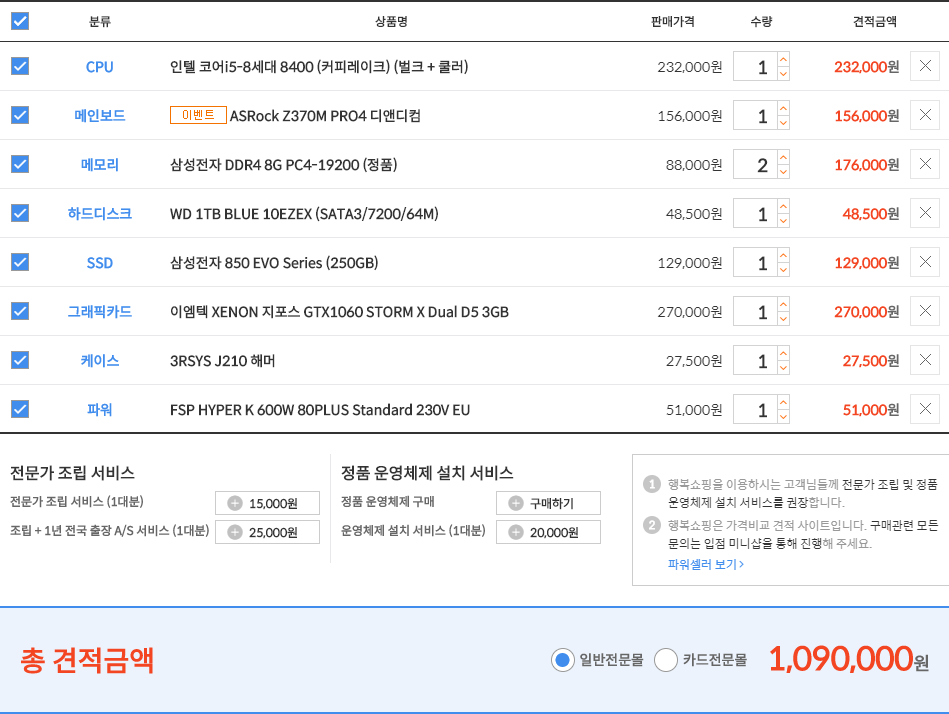Uncheck the CPU row checkbox
Screen dimensions: 949x714
tap(20, 66)
